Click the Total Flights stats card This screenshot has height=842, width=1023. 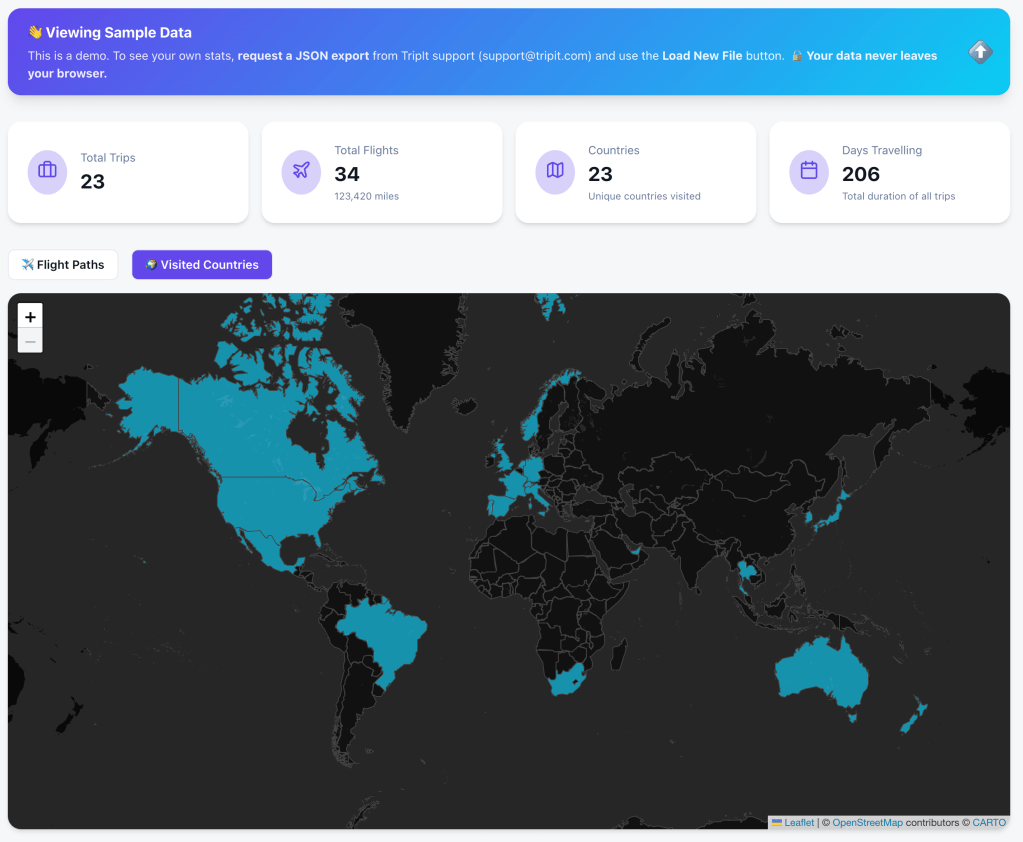(x=382, y=172)
